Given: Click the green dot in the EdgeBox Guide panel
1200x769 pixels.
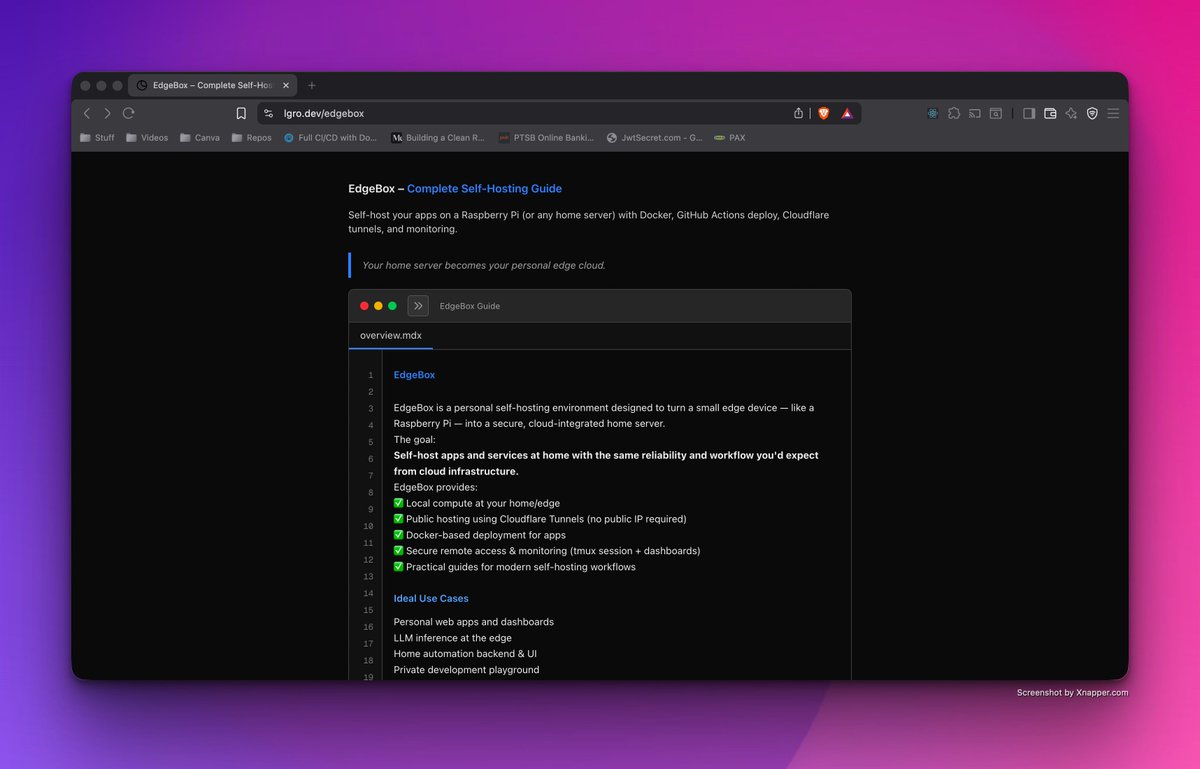Looking at the screenshot, I should pos(393,306).
